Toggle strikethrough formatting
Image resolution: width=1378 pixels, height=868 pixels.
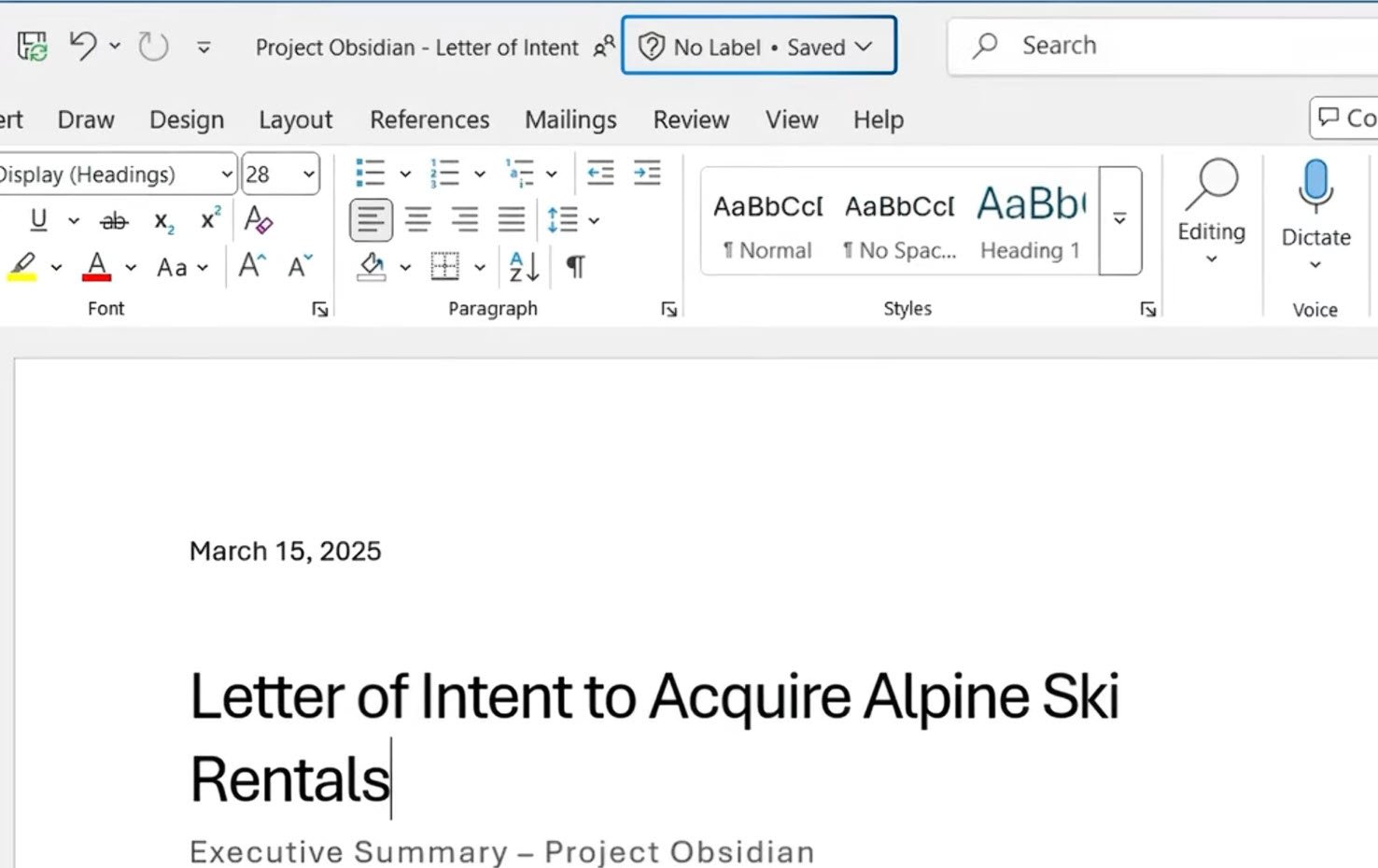tap(114, 221)
